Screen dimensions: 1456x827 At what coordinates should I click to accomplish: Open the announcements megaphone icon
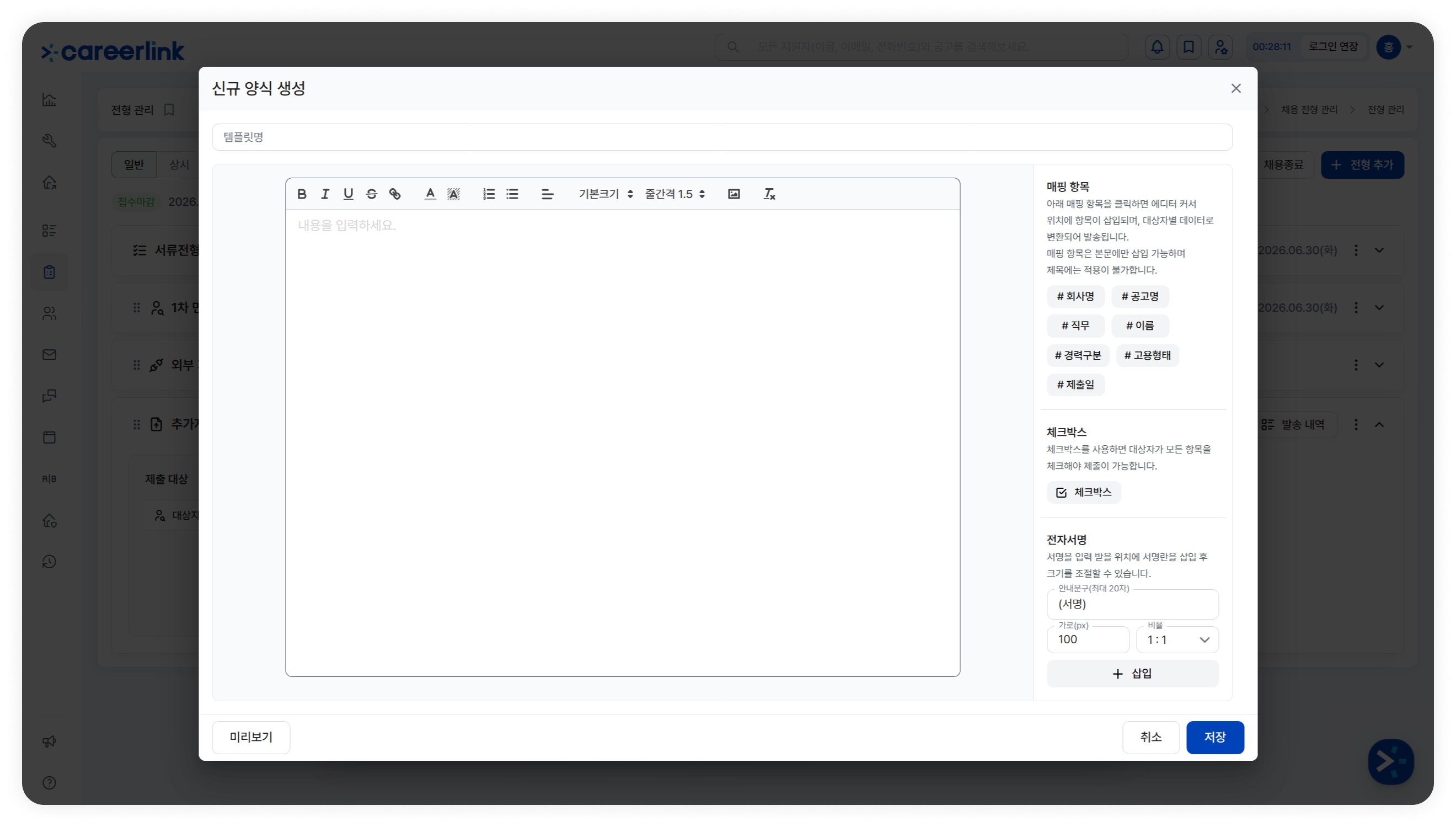click(x=50, y=741)
